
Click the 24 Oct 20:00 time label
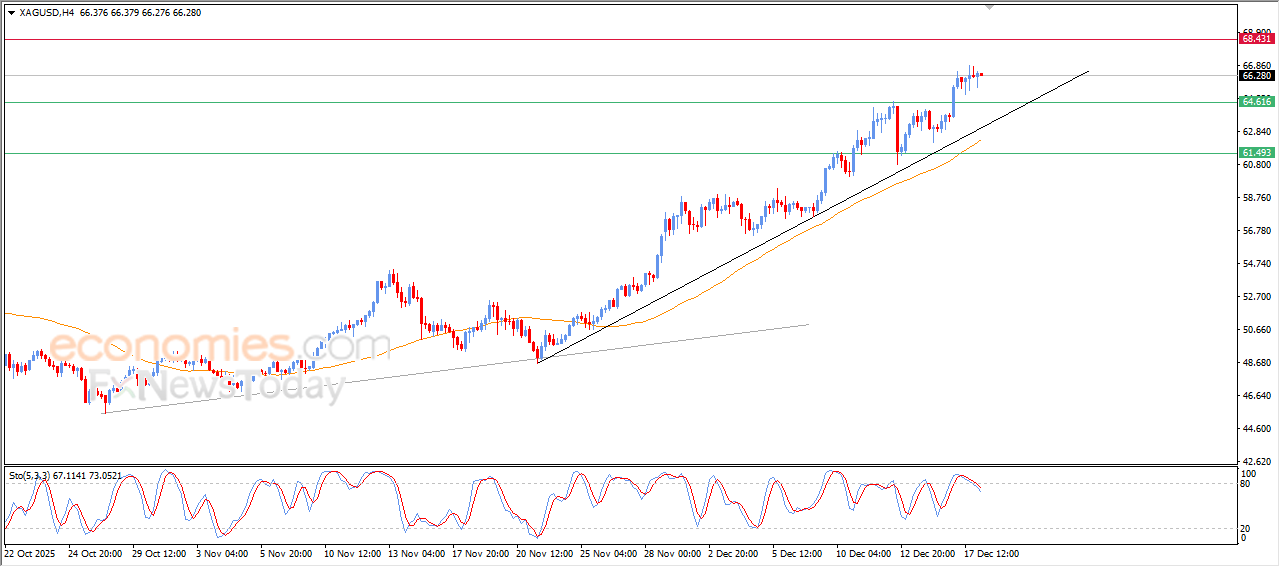pyautogui.click(x=95, y=553)
